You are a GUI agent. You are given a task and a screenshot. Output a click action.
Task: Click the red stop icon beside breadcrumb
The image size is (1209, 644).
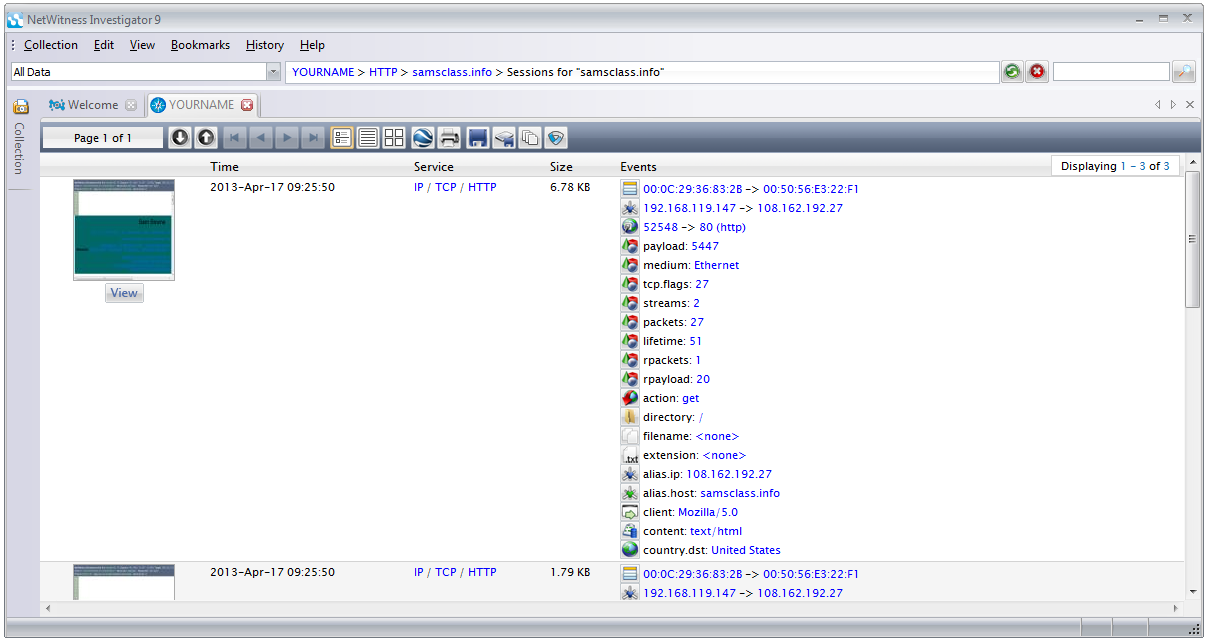(x=1037, y=72)
